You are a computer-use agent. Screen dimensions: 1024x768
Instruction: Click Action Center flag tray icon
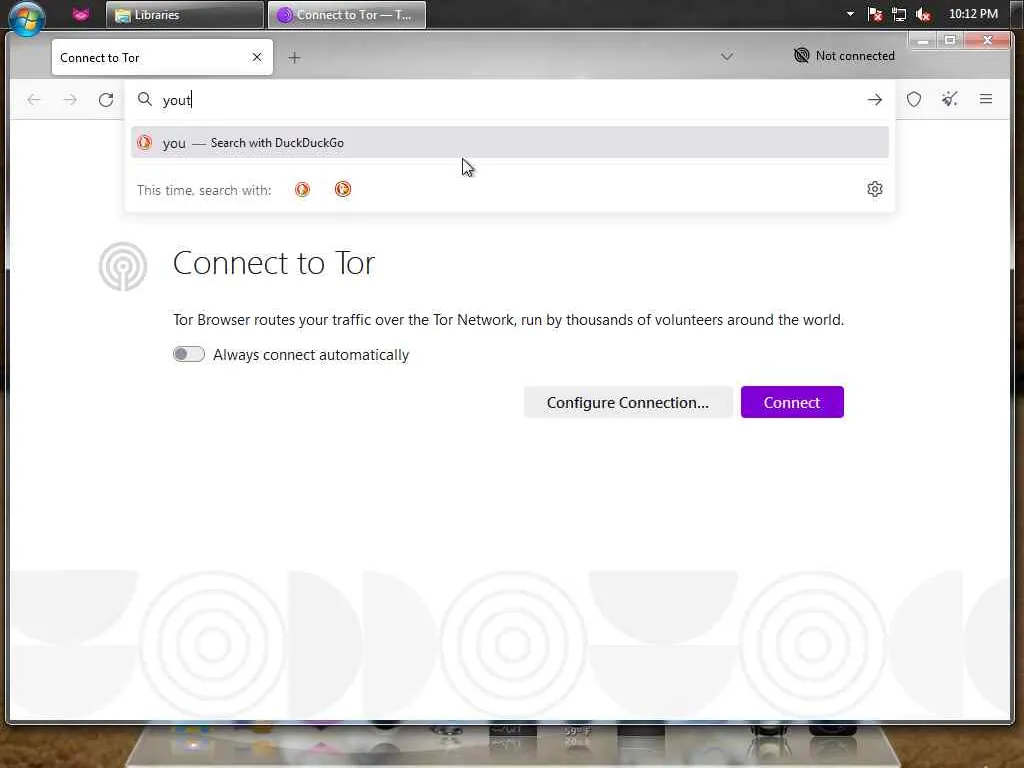874,14
